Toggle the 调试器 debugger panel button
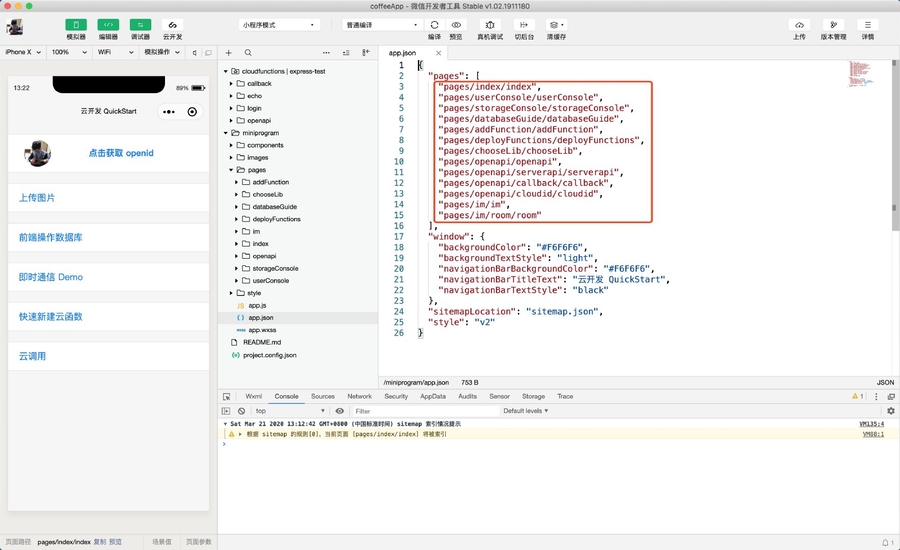This screenshot has height=550, width=900. tap(140, 25)
